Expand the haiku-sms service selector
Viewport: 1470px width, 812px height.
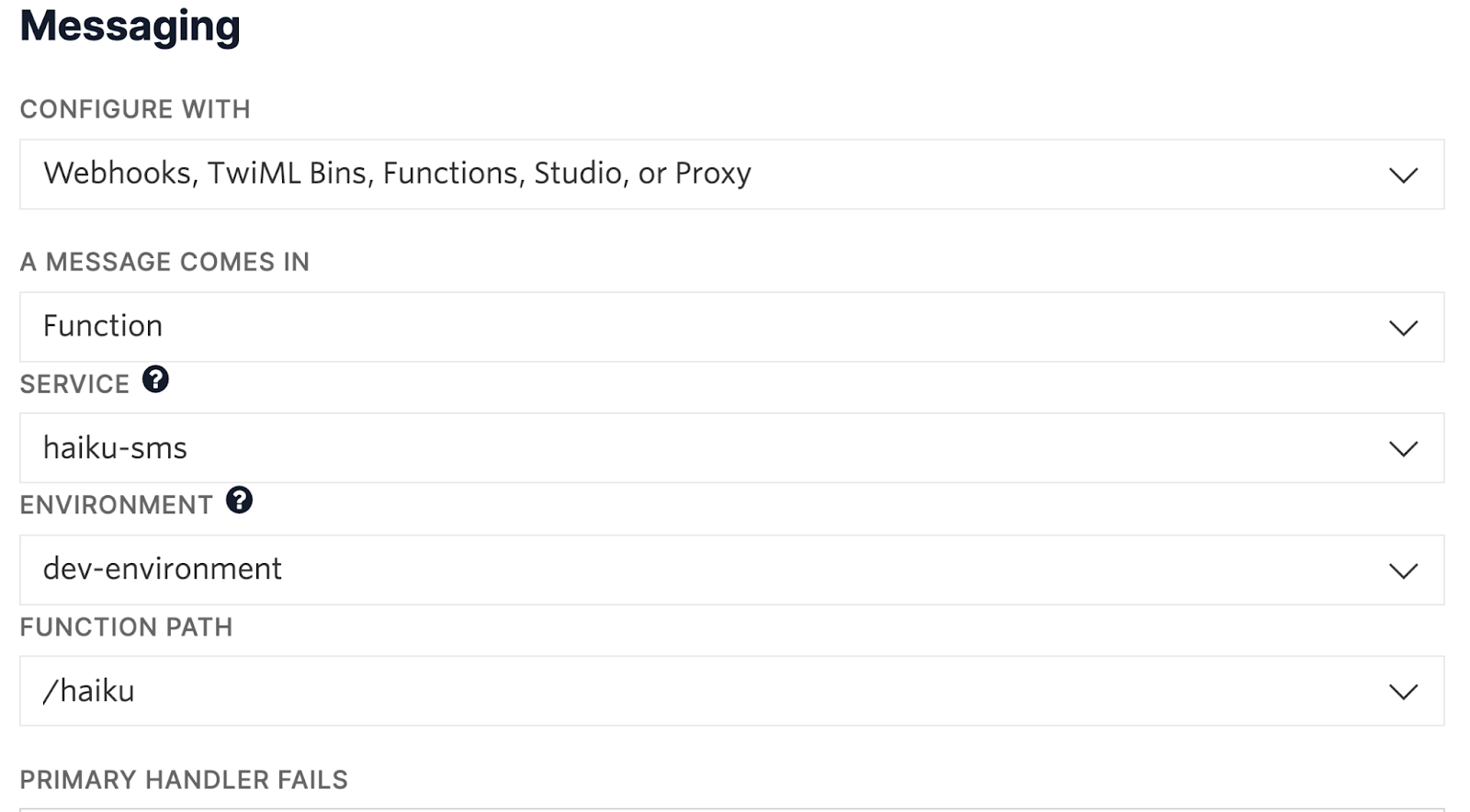click(x=732, y=448)
